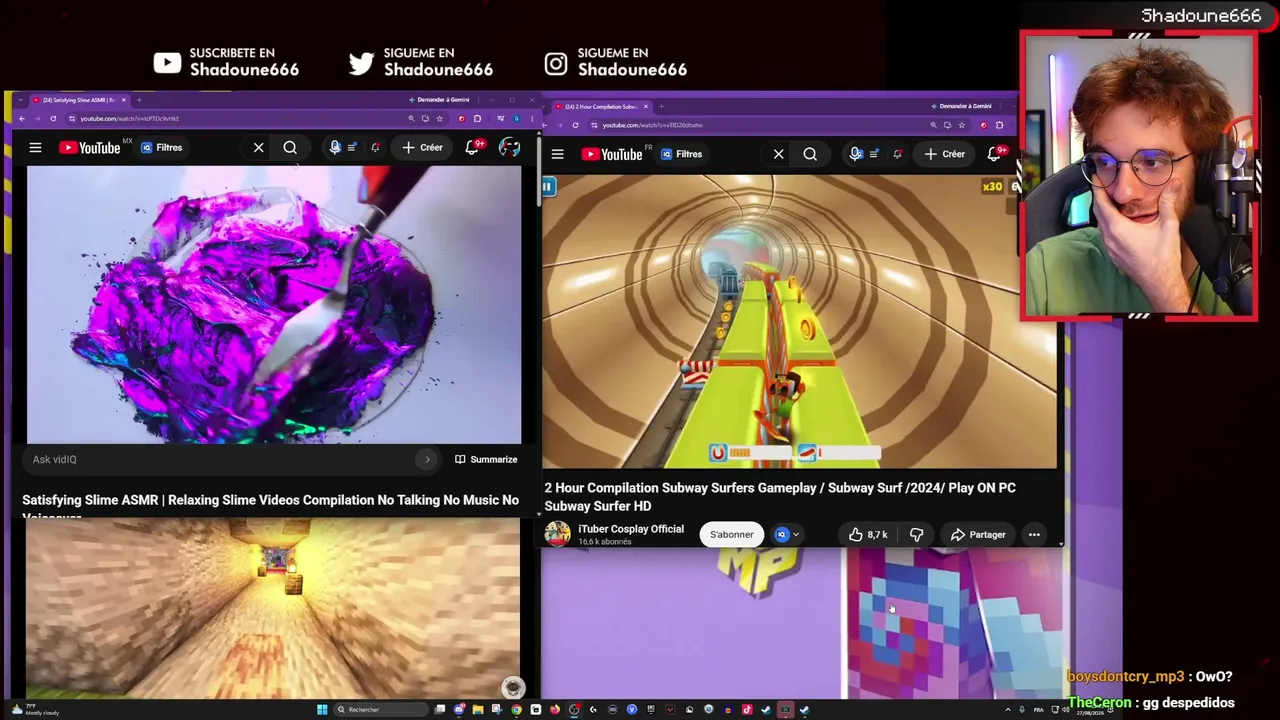Image resolution: width=1280 pixels, height=720 pixels.
Task: Open the more actions menu beside Partager
Action: [x=1034, y=535]
